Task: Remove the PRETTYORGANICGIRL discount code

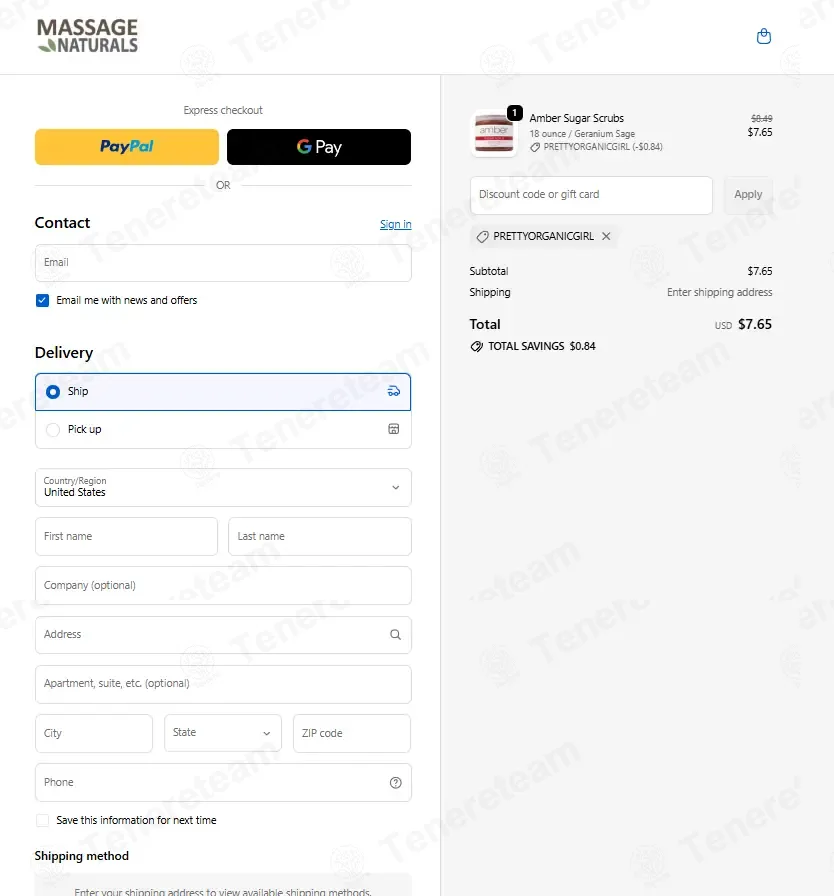Action: coord(606,236)
